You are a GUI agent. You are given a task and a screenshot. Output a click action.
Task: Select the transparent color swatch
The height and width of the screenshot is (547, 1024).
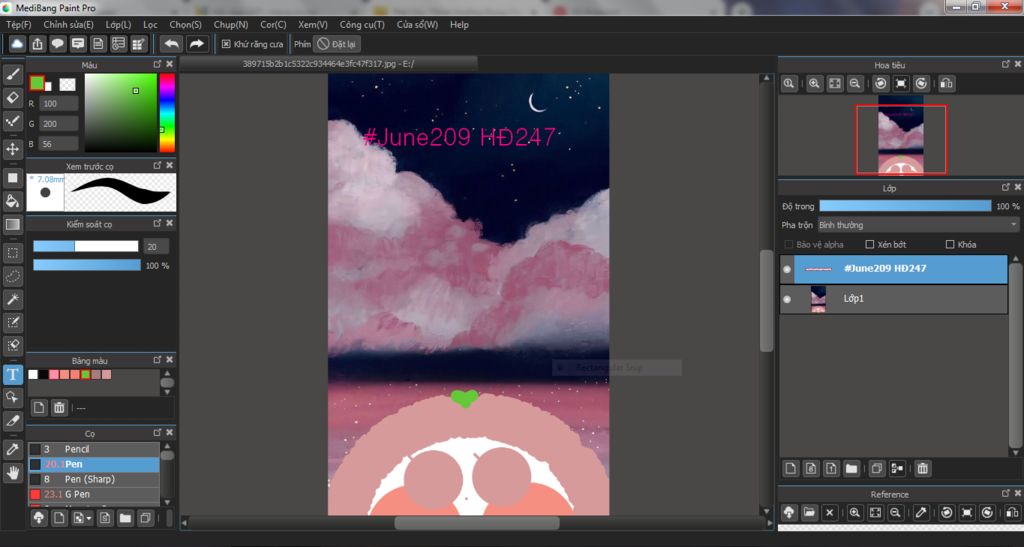67,84
